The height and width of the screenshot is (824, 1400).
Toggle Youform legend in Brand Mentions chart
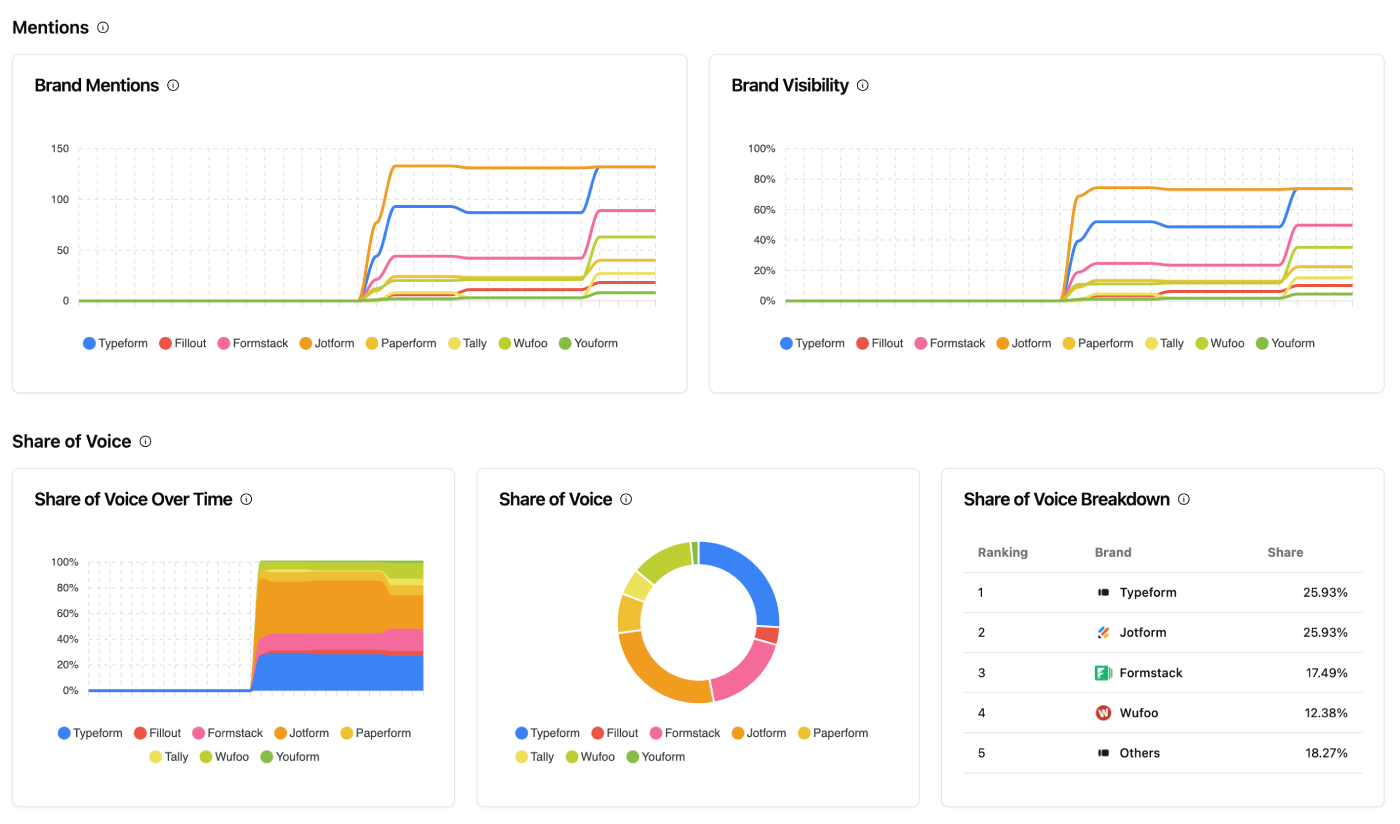tap(588, 344)
